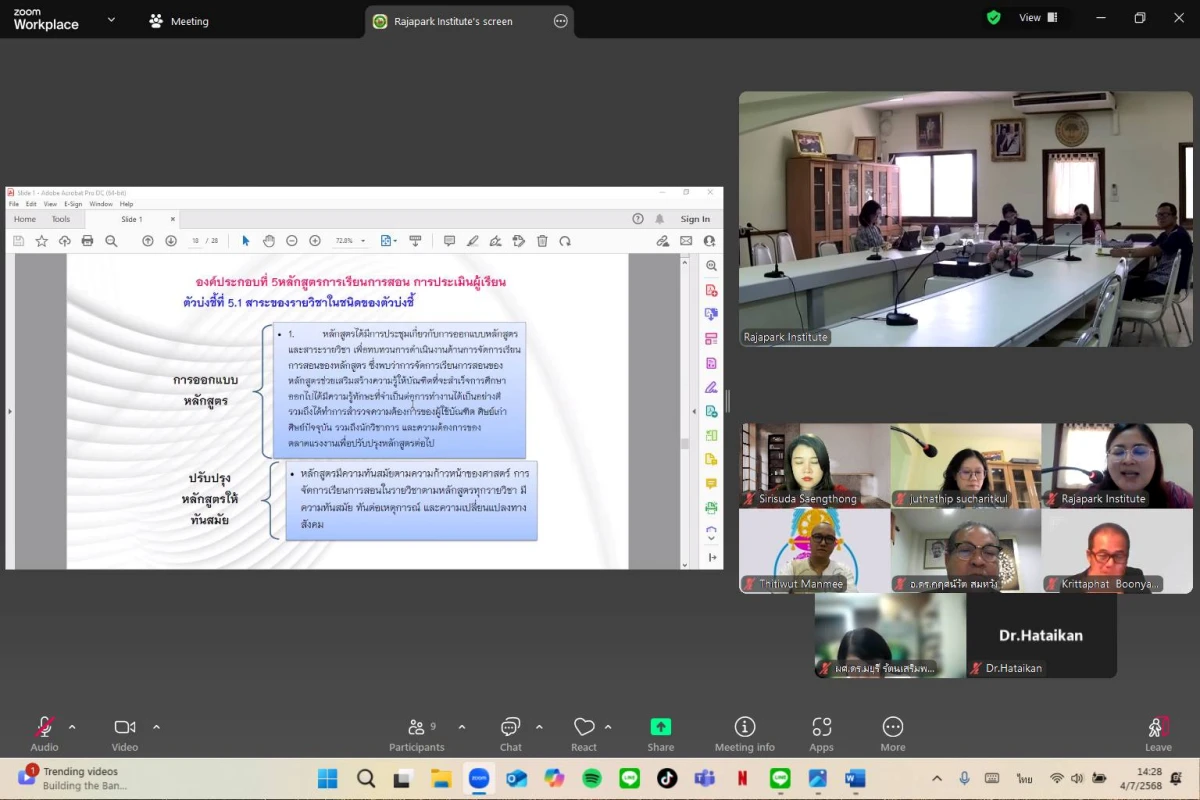Toggle the system volume icon in tray
Viewport: 1200px width, 800px height.
click(x=1077, y=778)
